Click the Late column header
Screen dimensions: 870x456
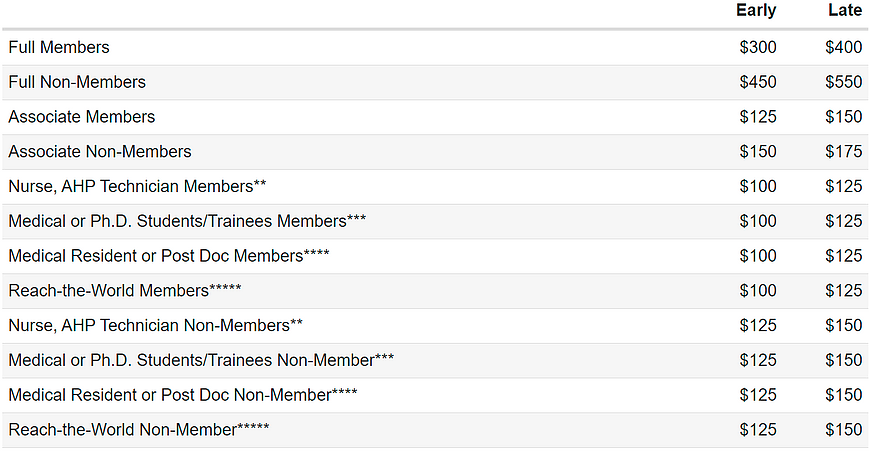click(x=845, y=10)
